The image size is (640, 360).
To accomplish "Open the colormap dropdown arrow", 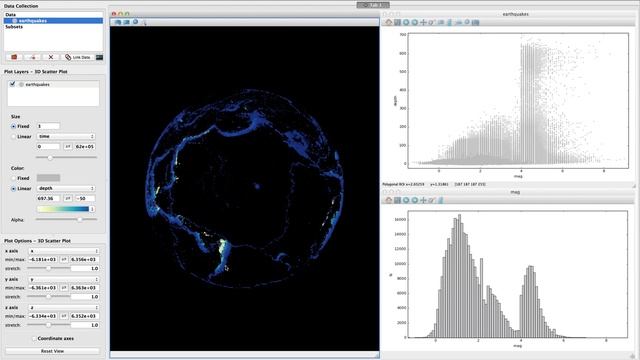I will [x=92, y=209].
